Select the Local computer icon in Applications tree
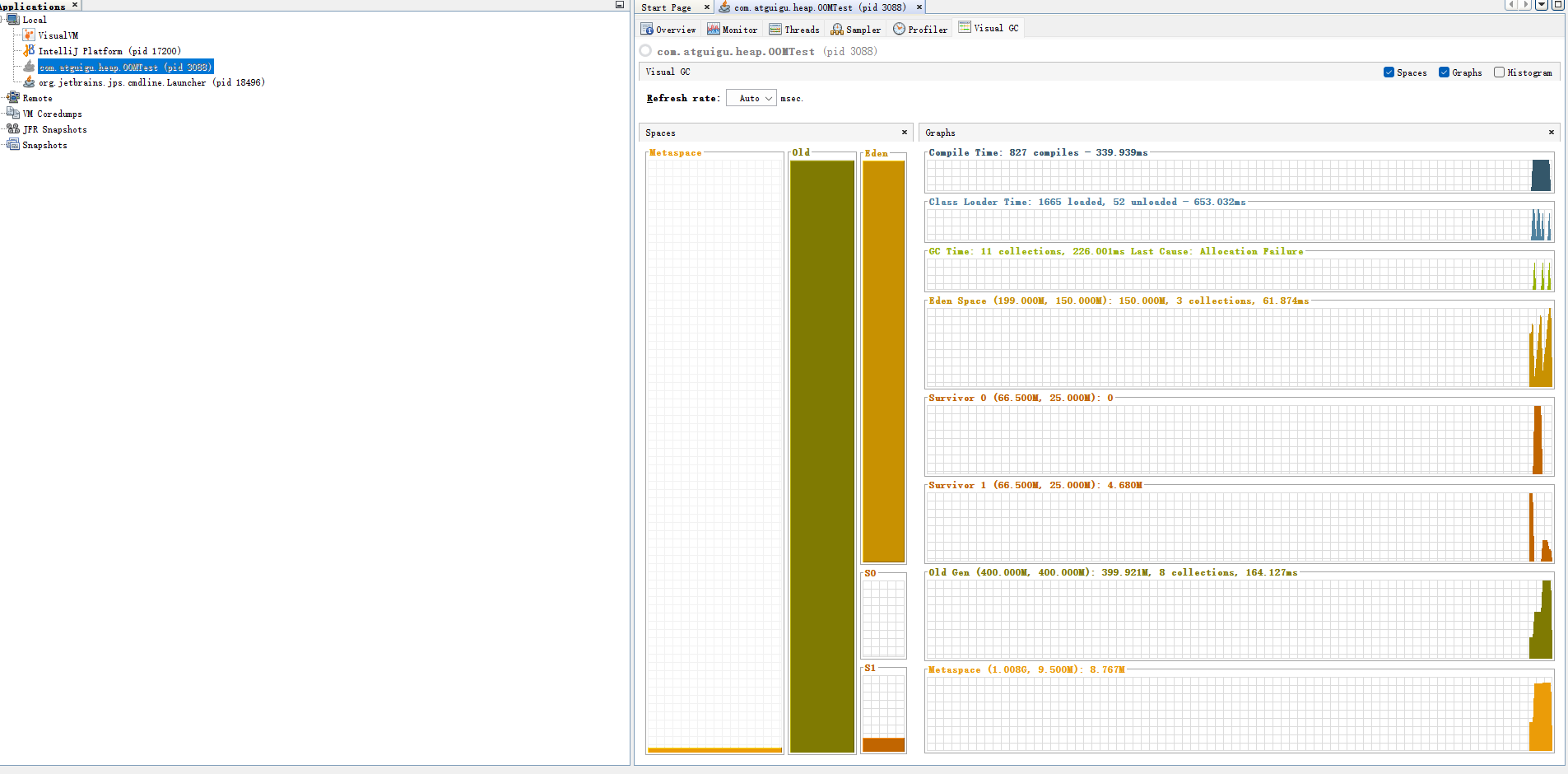1568x774 pixels. pos(13,19)
